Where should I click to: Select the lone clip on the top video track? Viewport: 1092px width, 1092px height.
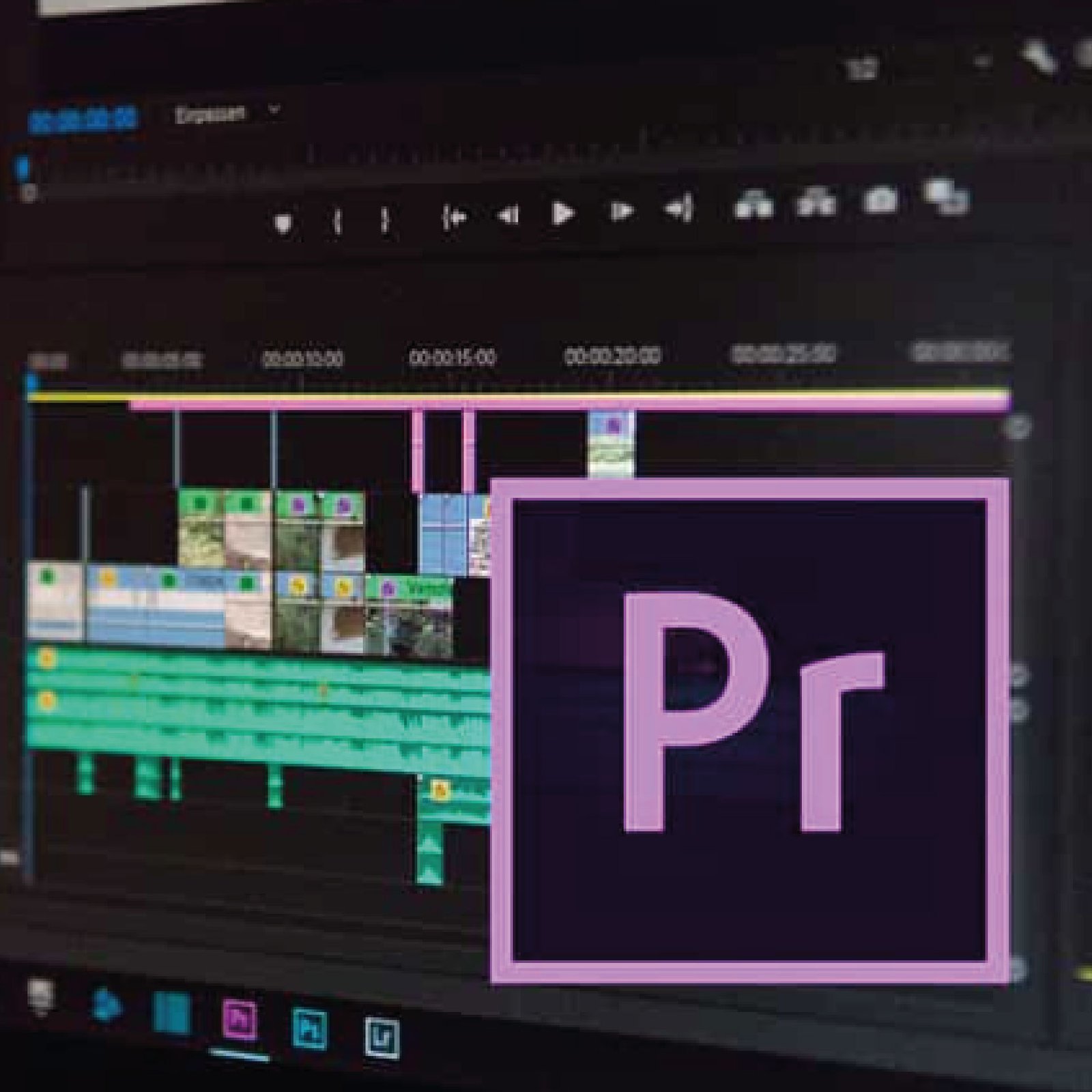[612, 444]
